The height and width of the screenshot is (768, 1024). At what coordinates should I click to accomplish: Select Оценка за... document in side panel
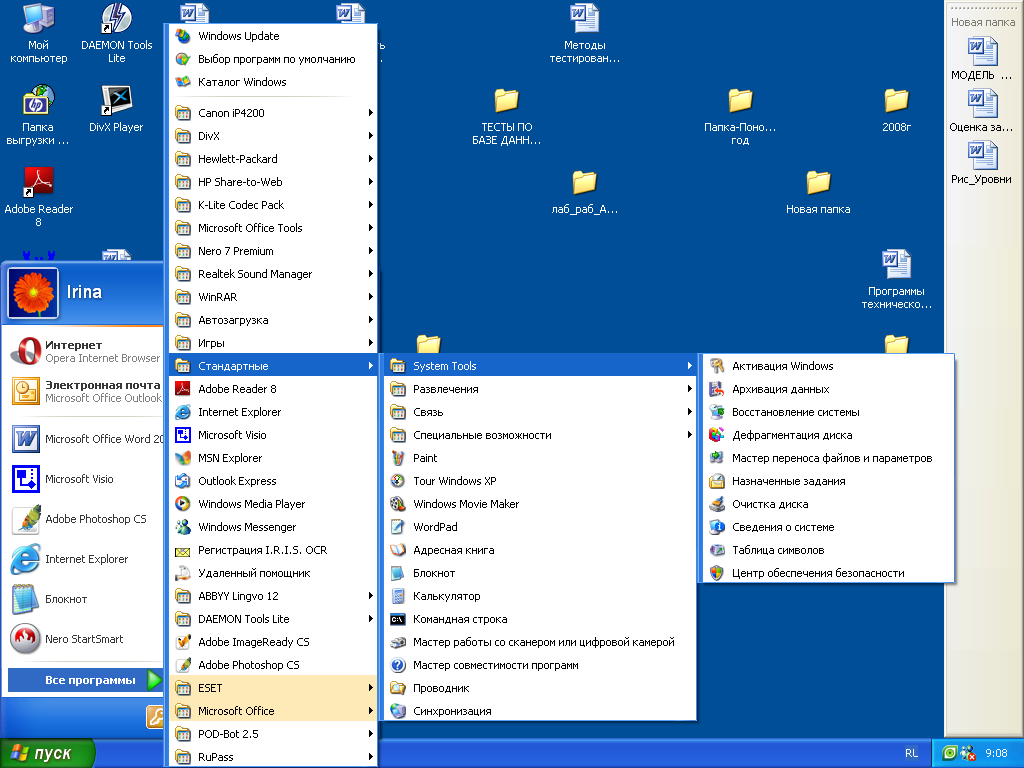coord(982,110)
